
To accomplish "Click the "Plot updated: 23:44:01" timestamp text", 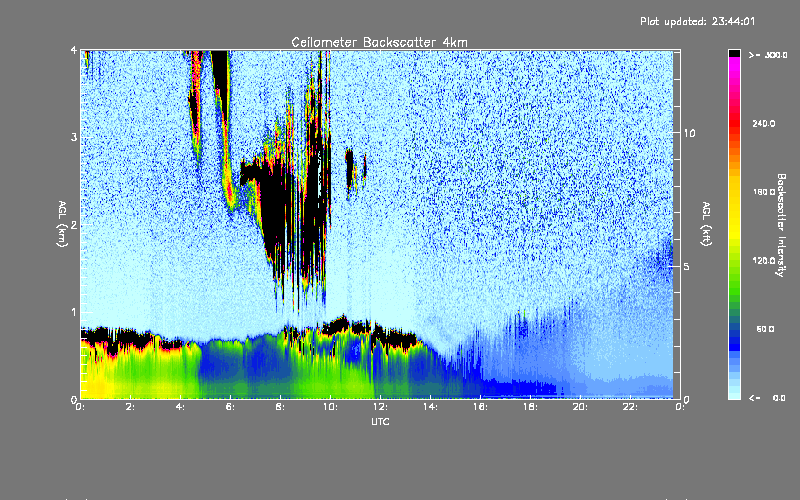I will (x=697, y=21).
